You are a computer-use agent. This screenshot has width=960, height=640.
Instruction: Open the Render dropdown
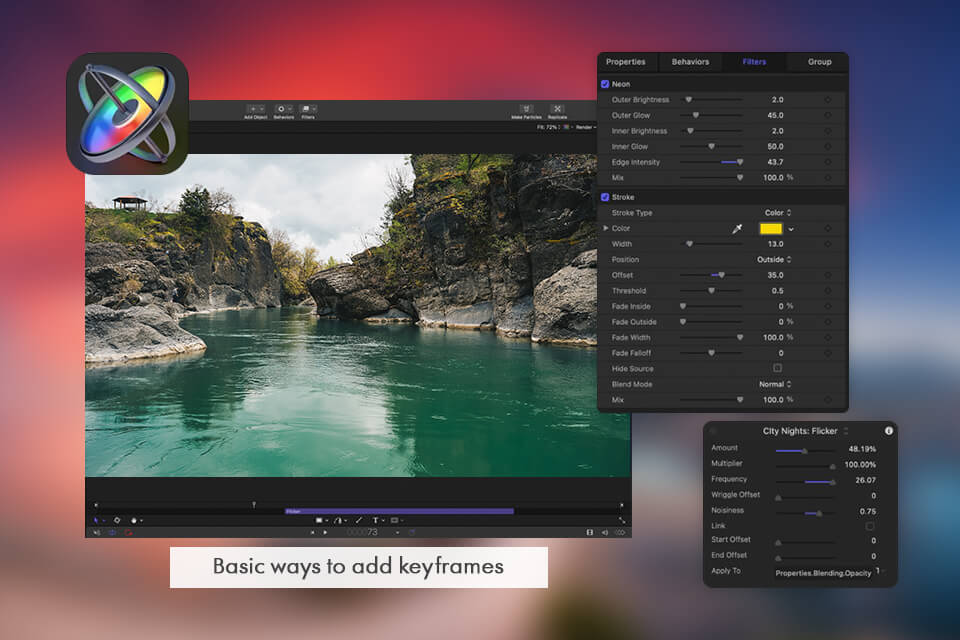coord(586,127)
